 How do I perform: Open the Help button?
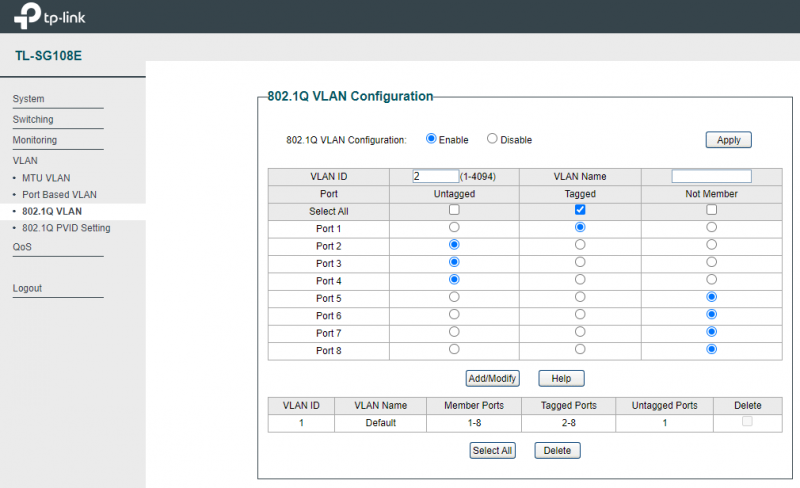click(561, 379)
